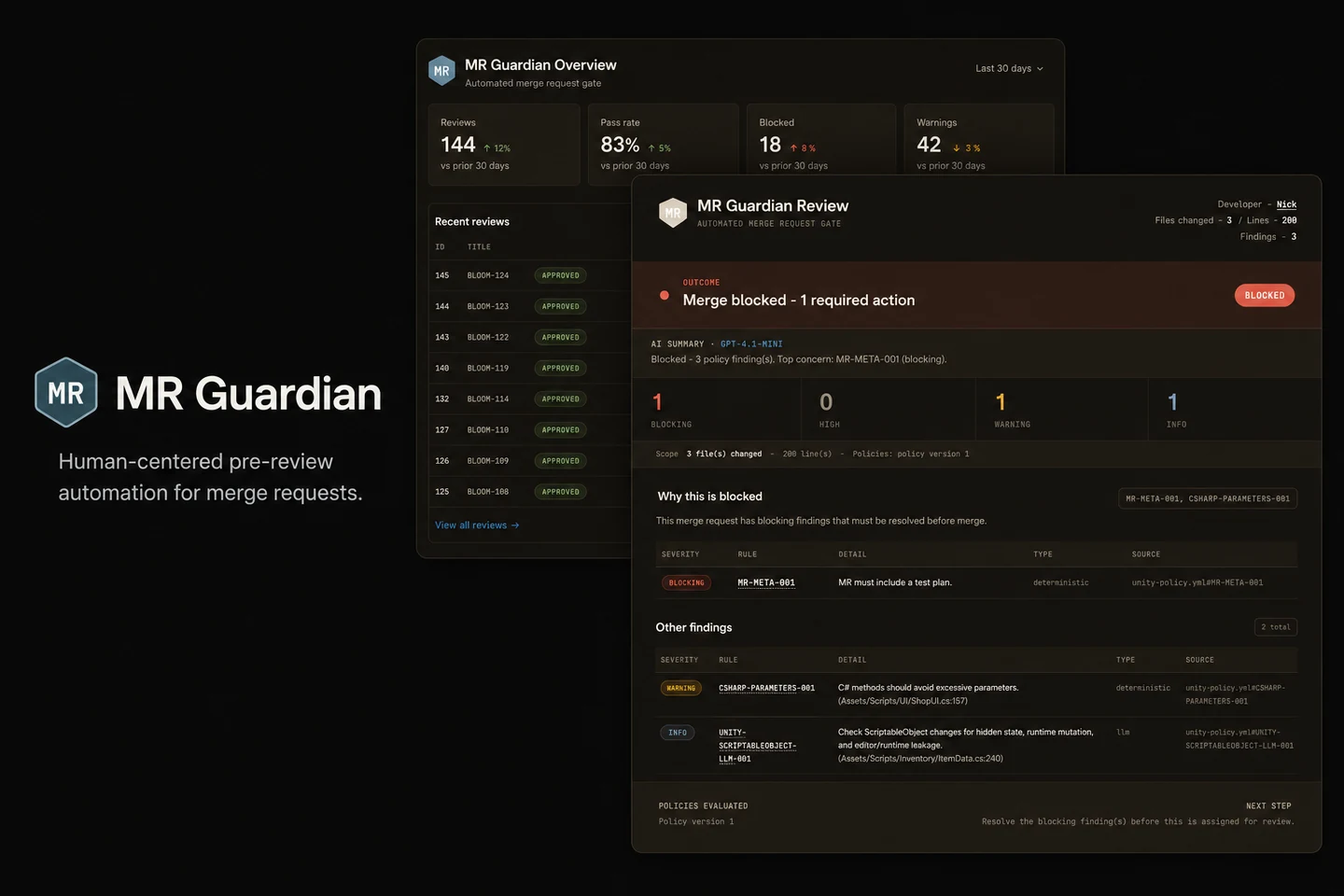The width and height of the screenshot is (1344, 896).
Task: Click the red outcome status dot
Action: pos(665,295)
